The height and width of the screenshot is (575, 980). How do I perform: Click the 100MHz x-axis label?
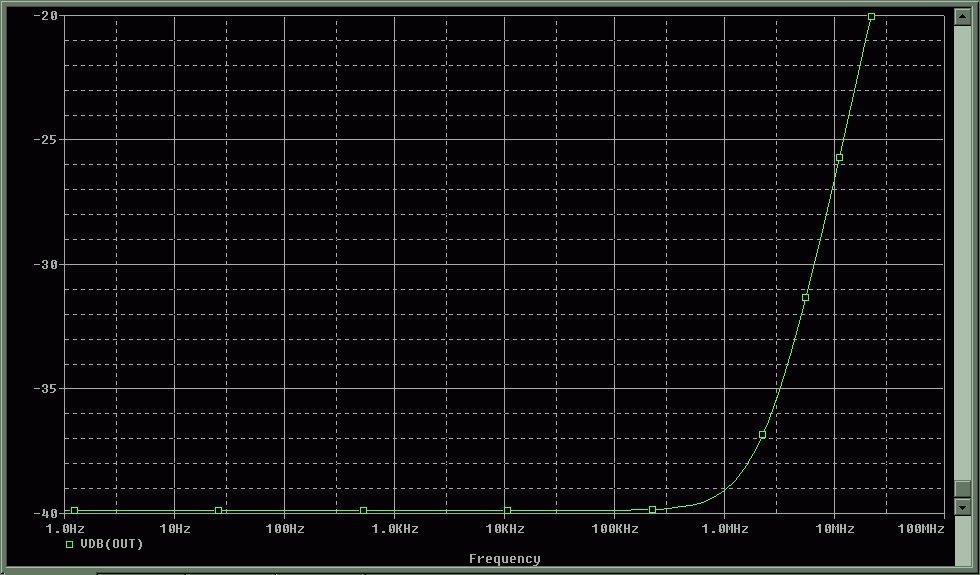click(920, 528)
